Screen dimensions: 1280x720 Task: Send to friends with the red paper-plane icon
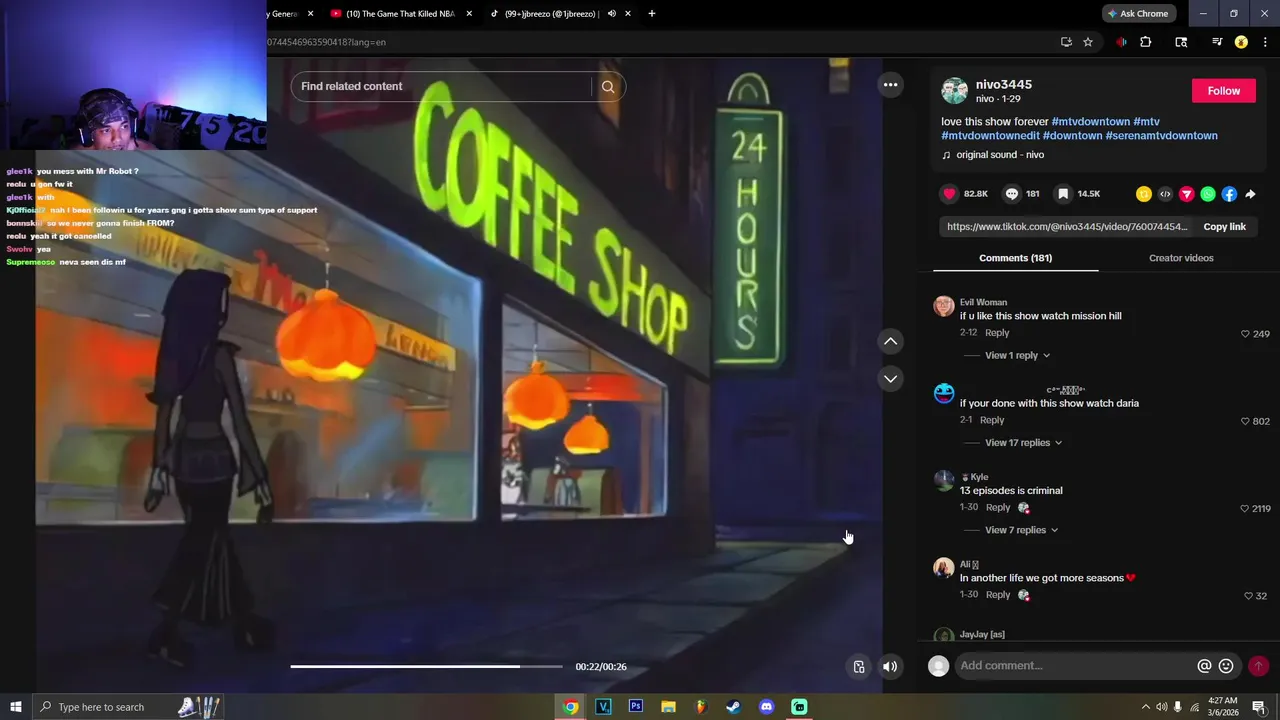[1186, 194]
